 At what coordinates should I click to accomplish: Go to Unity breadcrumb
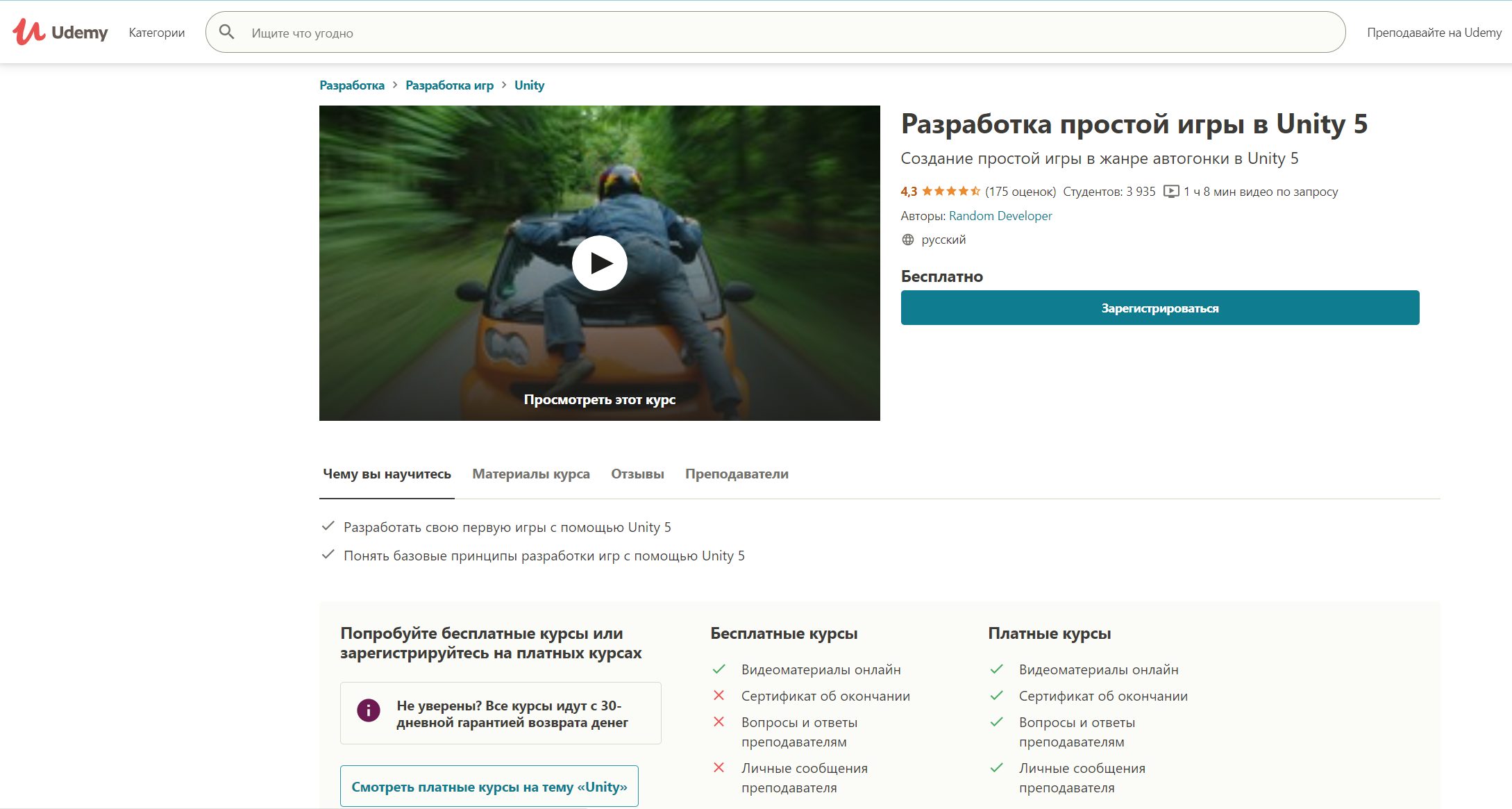click(529, 85)
